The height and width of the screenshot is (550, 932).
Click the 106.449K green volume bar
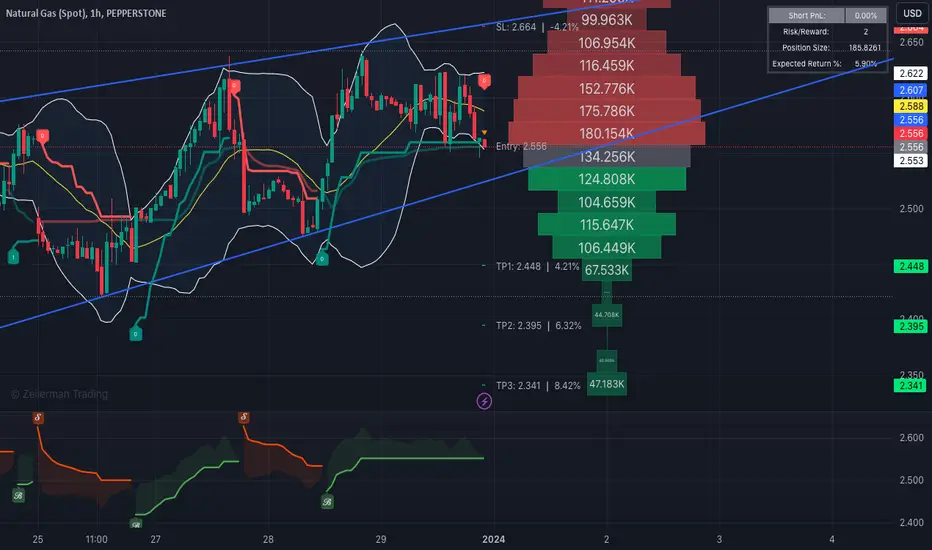607,247
